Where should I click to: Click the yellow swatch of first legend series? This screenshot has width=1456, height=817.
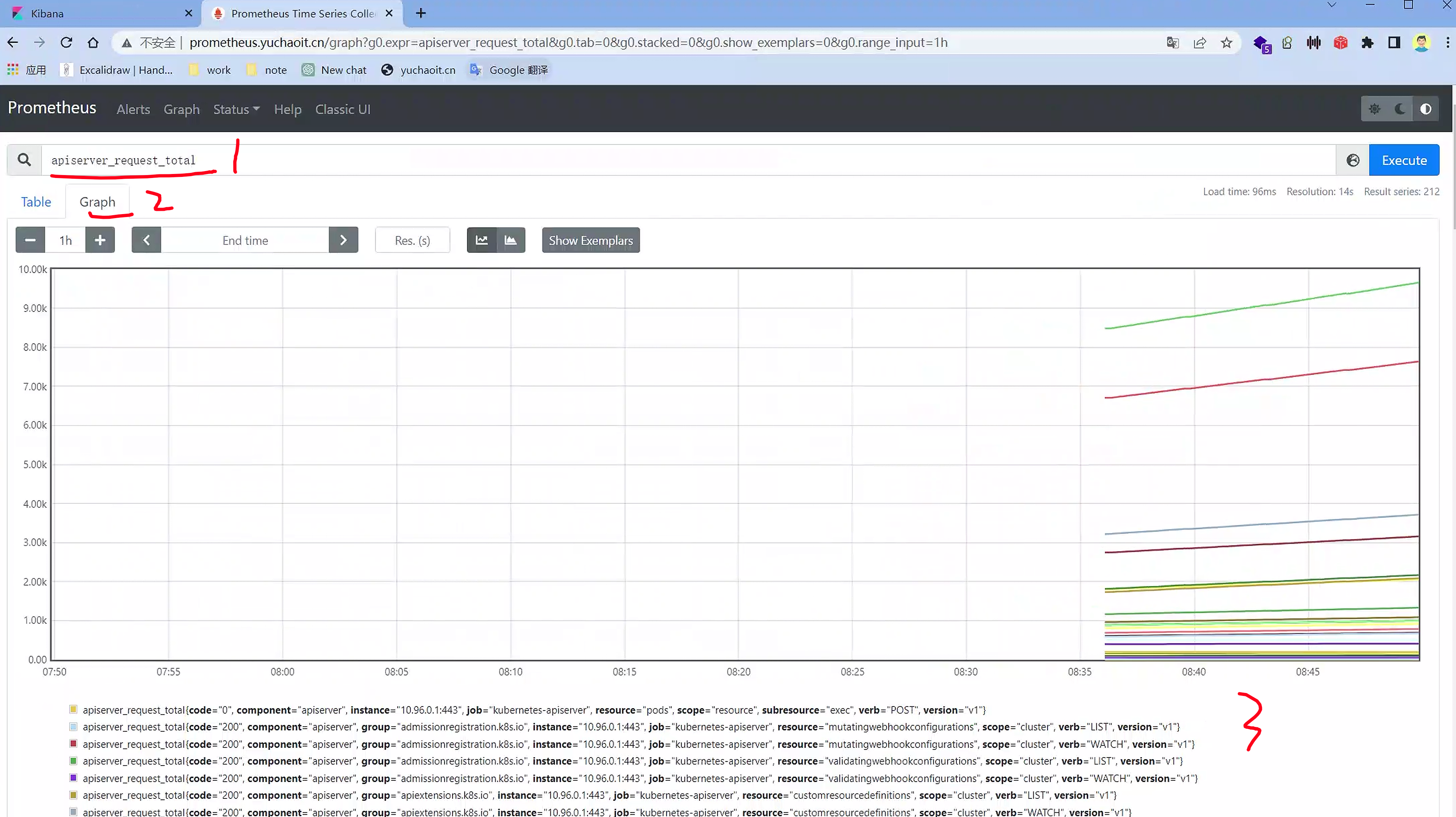pos(73,709)
